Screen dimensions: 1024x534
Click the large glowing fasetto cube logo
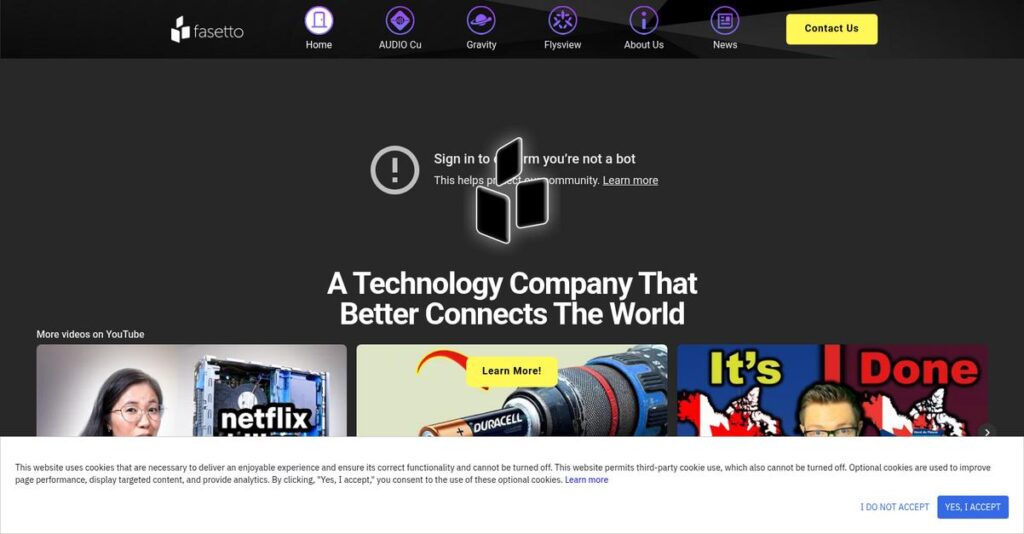coord(512,190)
